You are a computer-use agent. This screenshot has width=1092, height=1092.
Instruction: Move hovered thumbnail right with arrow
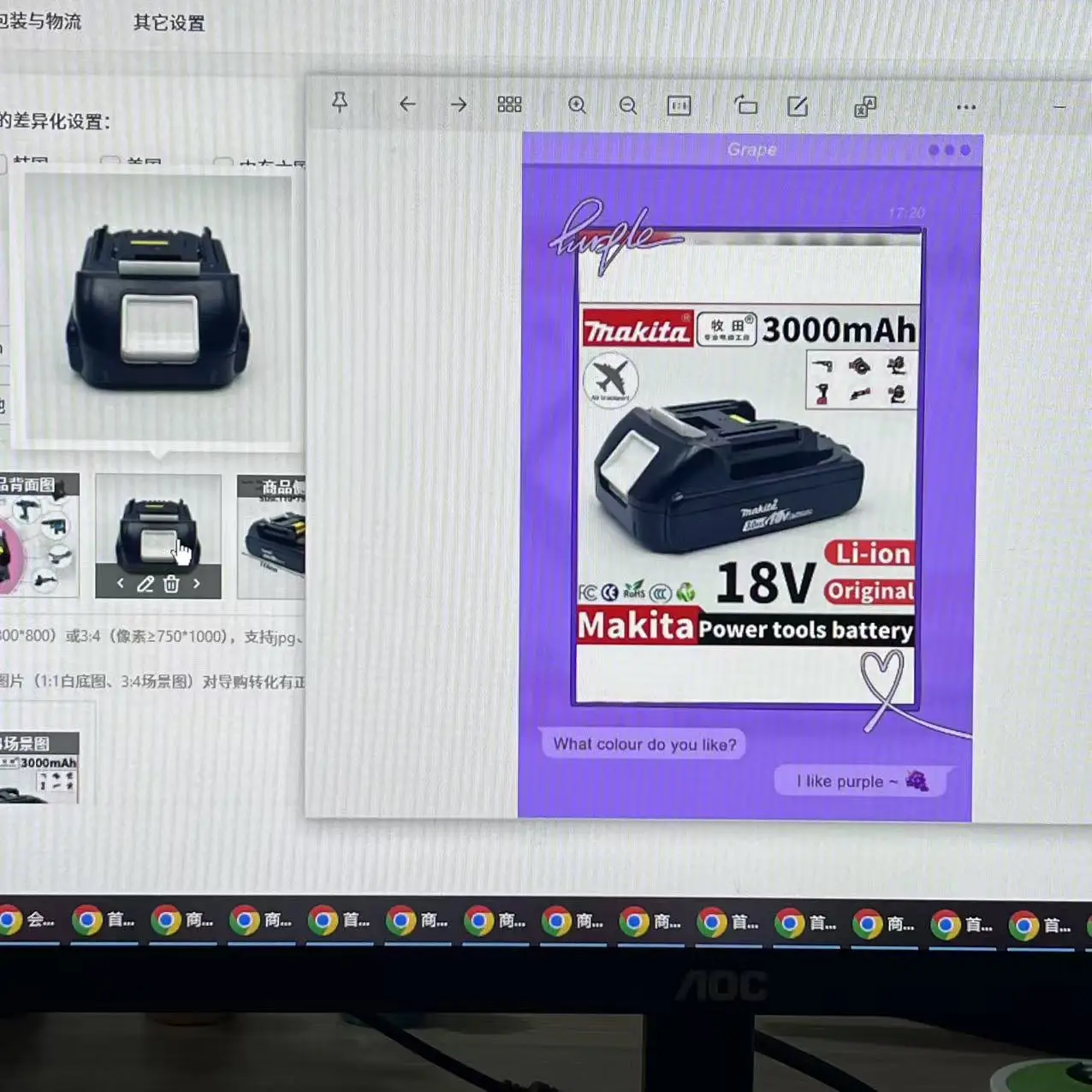click(x=197, y=584)
